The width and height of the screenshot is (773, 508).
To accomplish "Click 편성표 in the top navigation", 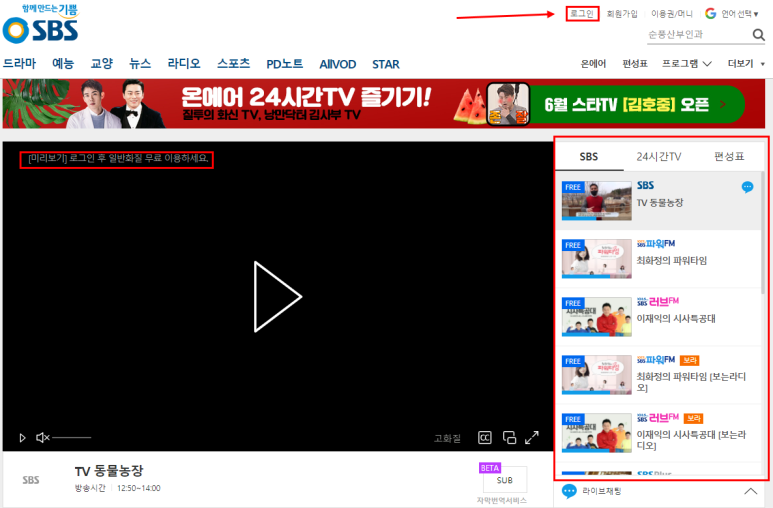I will [x=635, y=64].
